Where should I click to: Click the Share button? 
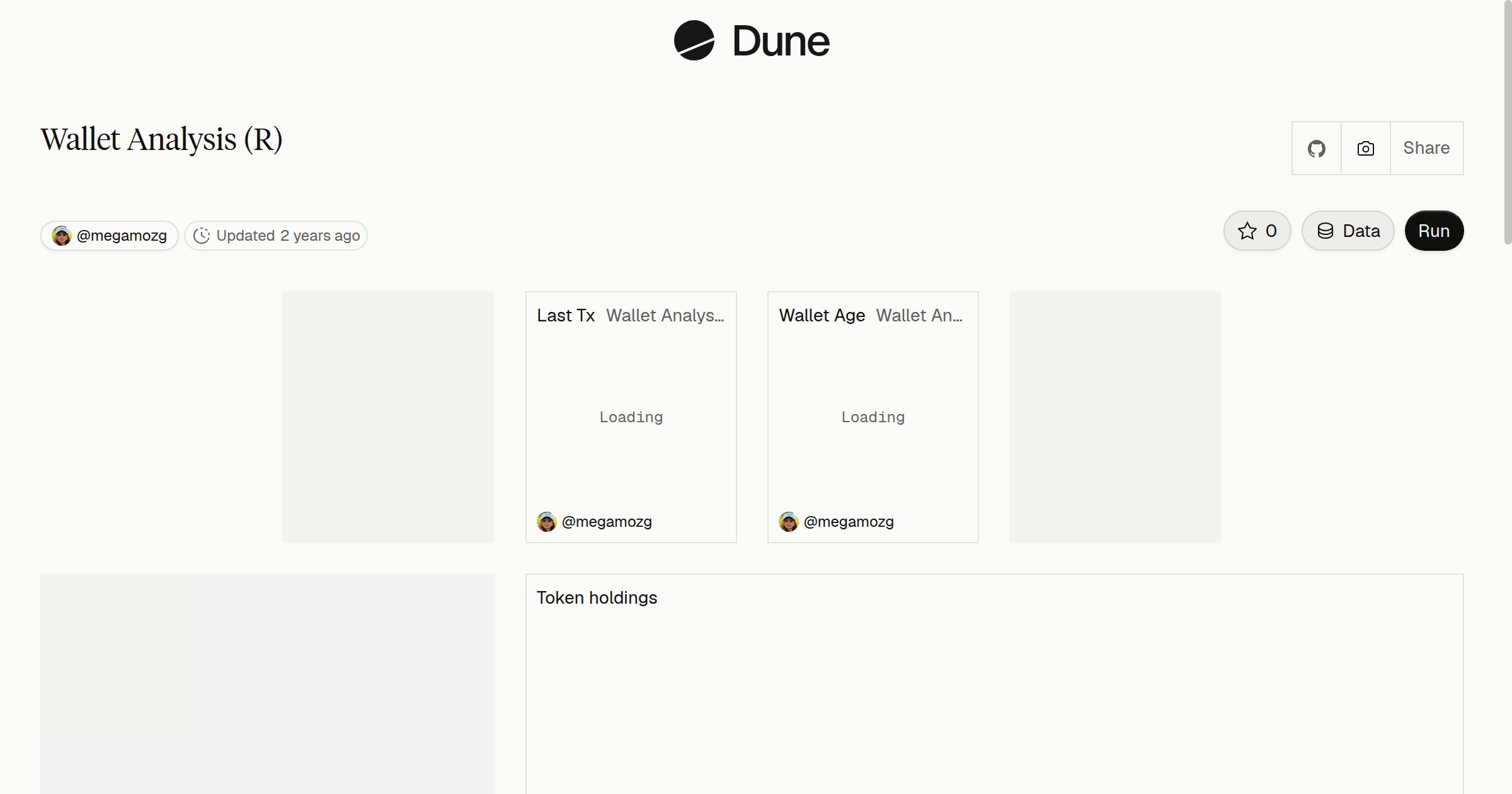[x=1426, y=148]
